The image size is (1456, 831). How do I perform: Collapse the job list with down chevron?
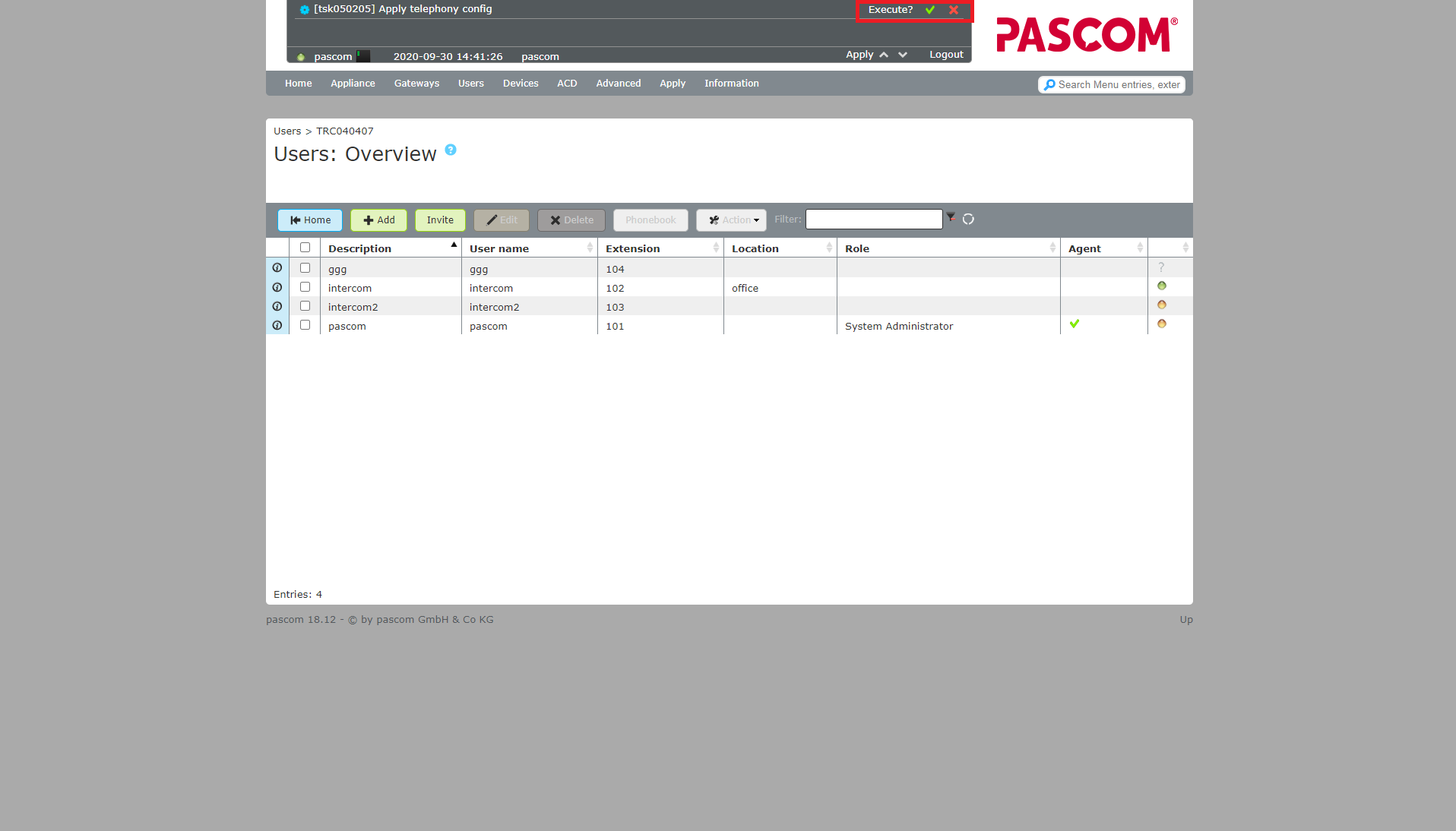(903, 55)
